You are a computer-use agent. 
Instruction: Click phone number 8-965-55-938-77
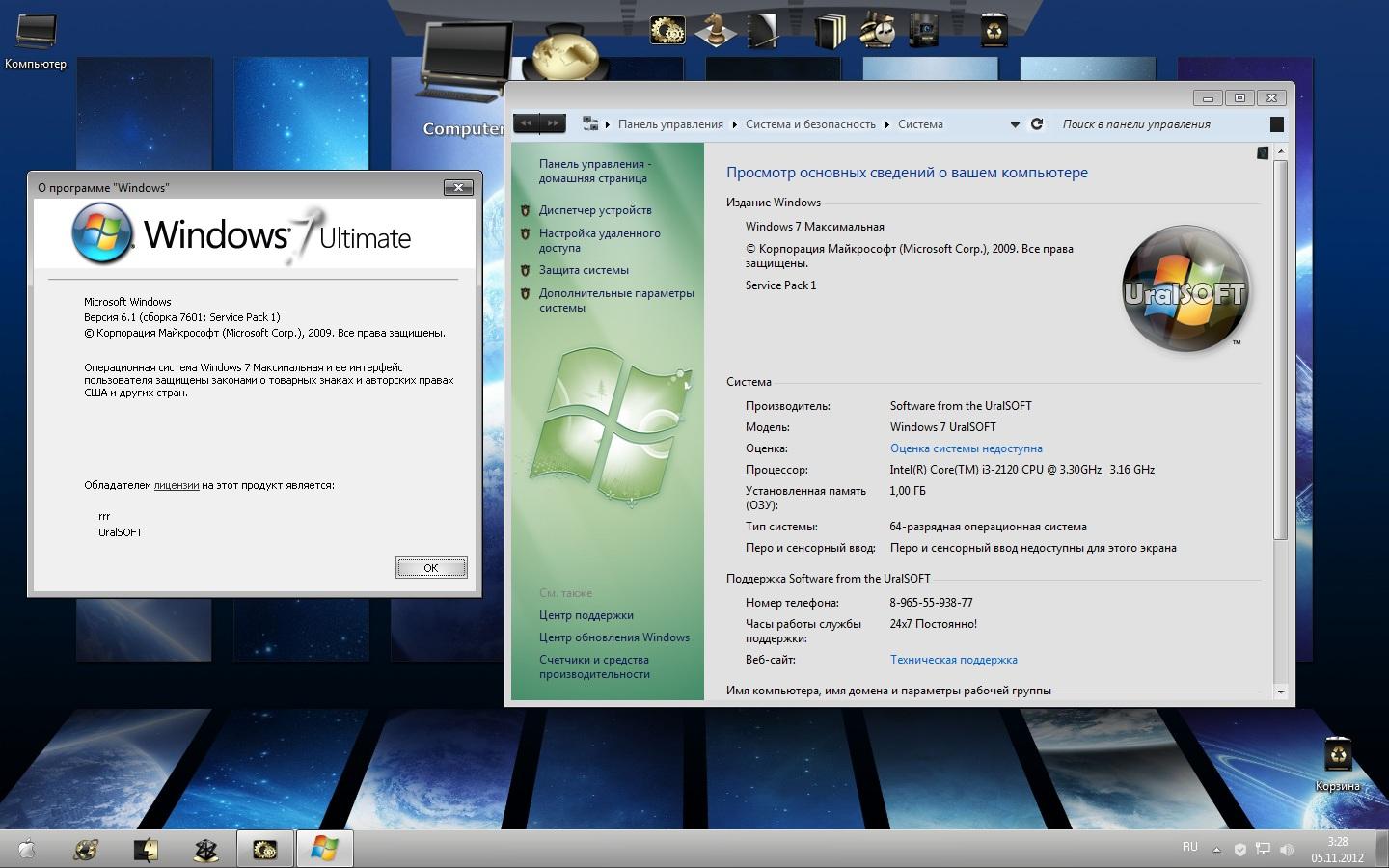[x=931, y=603]
